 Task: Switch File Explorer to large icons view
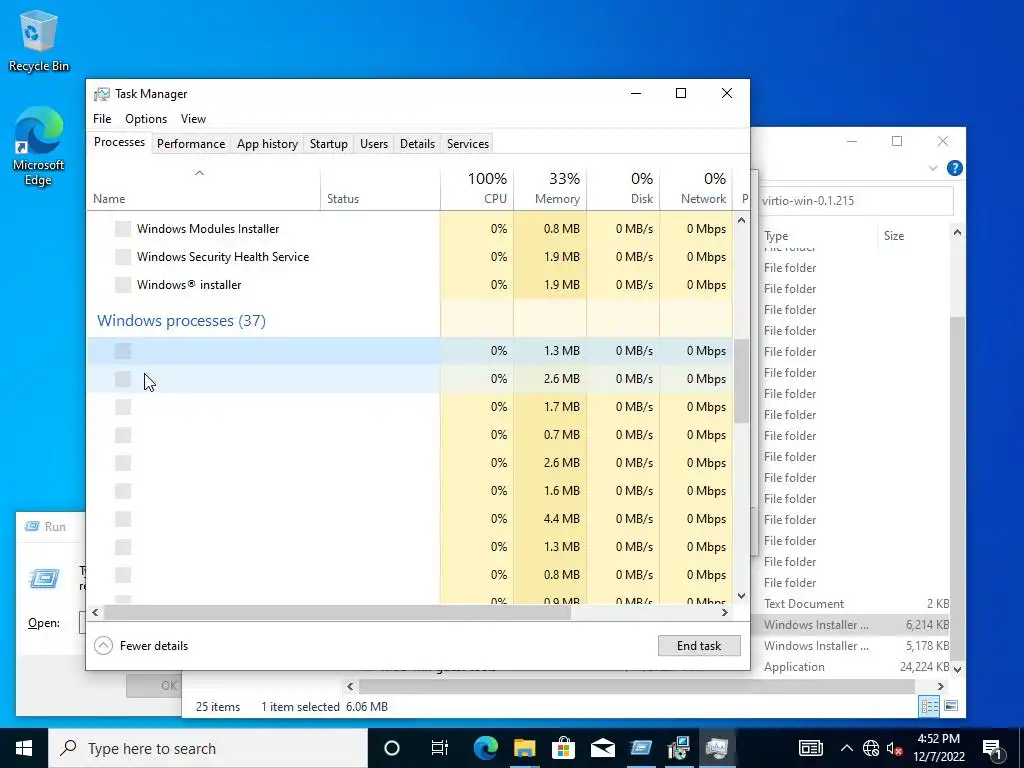click(951, 706)
